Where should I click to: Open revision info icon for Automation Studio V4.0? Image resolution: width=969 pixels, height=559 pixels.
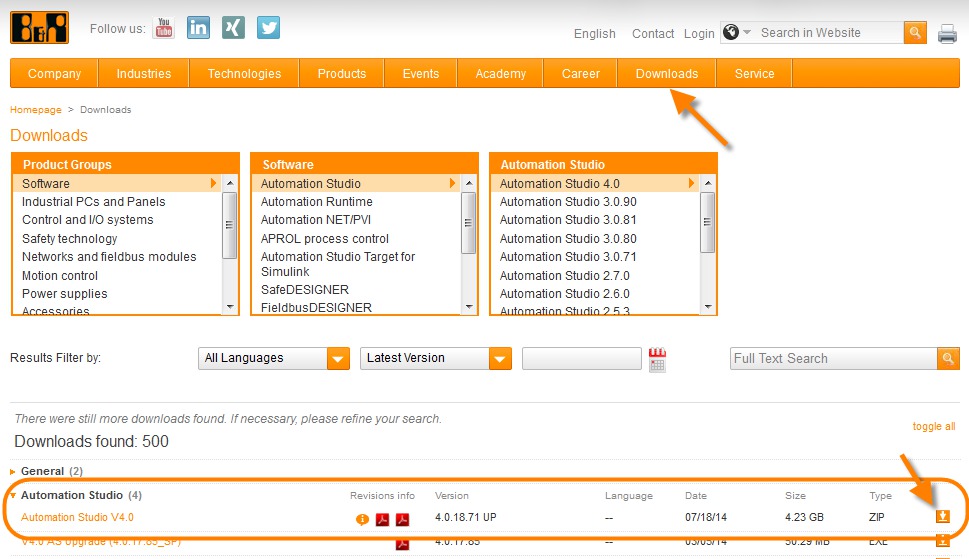(362, 519)
